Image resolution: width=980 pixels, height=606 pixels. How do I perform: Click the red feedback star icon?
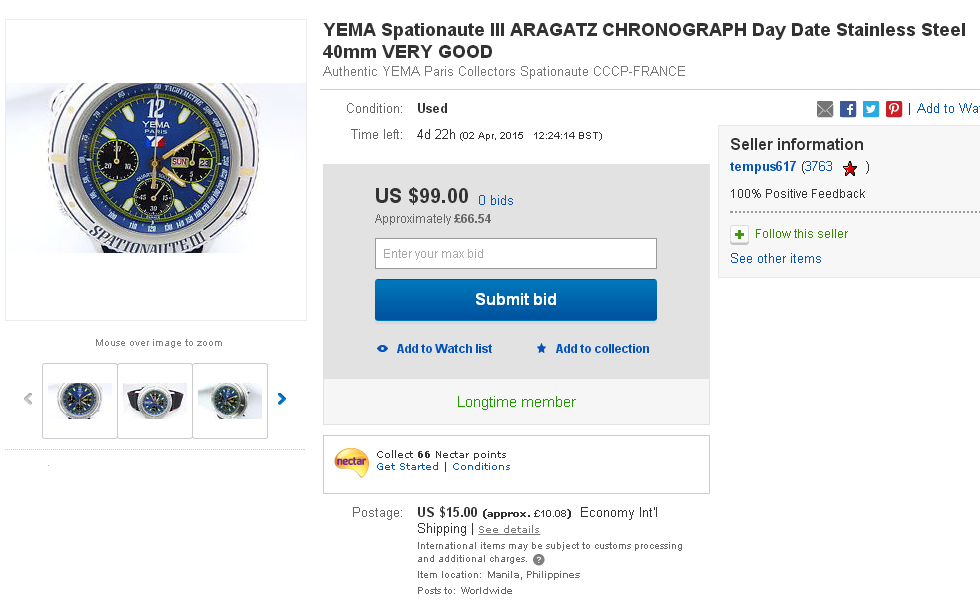point(850,168)
